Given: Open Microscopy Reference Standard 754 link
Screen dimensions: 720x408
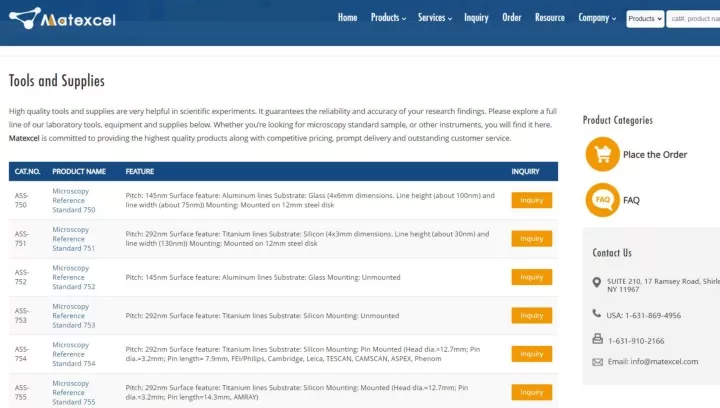Looking at the screenshot, I should click(x=73, y=354).
